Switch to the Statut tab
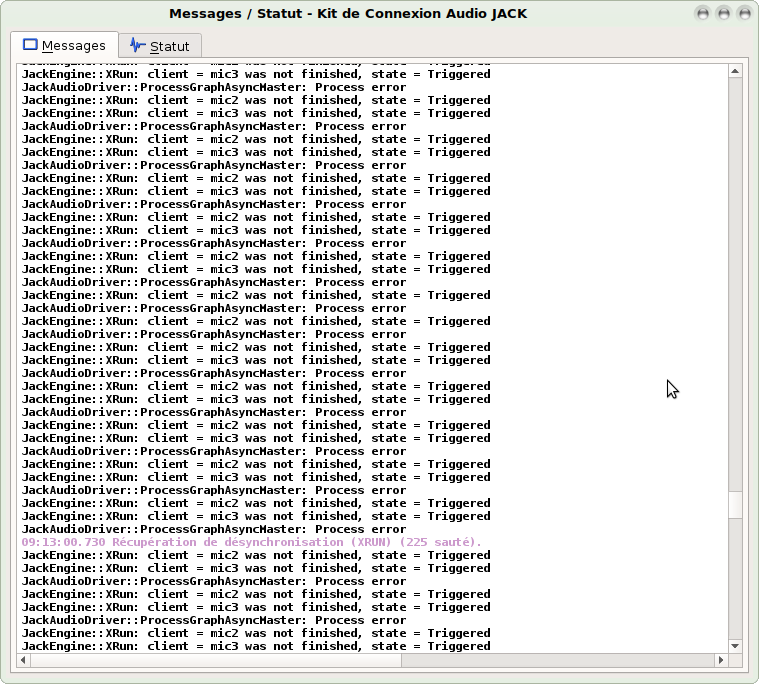Image resolution: width=759 pixels, height=684 pixels. point(160,46)
